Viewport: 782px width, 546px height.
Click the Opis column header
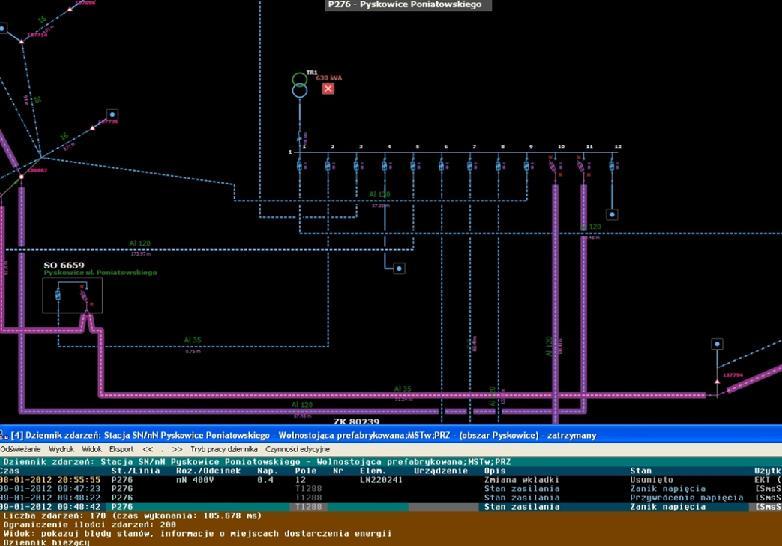[494, 471]
